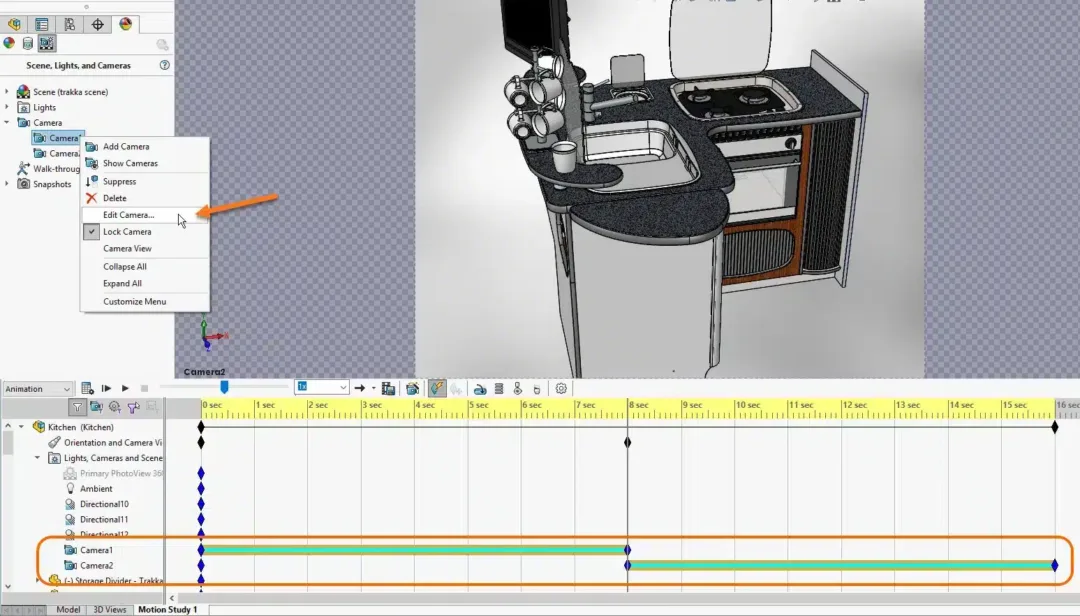Image resolution: width=1080 pixels, height=616 pixels.
Task: Collapse the Camera tree node
Action: click(x=8, y=122)
